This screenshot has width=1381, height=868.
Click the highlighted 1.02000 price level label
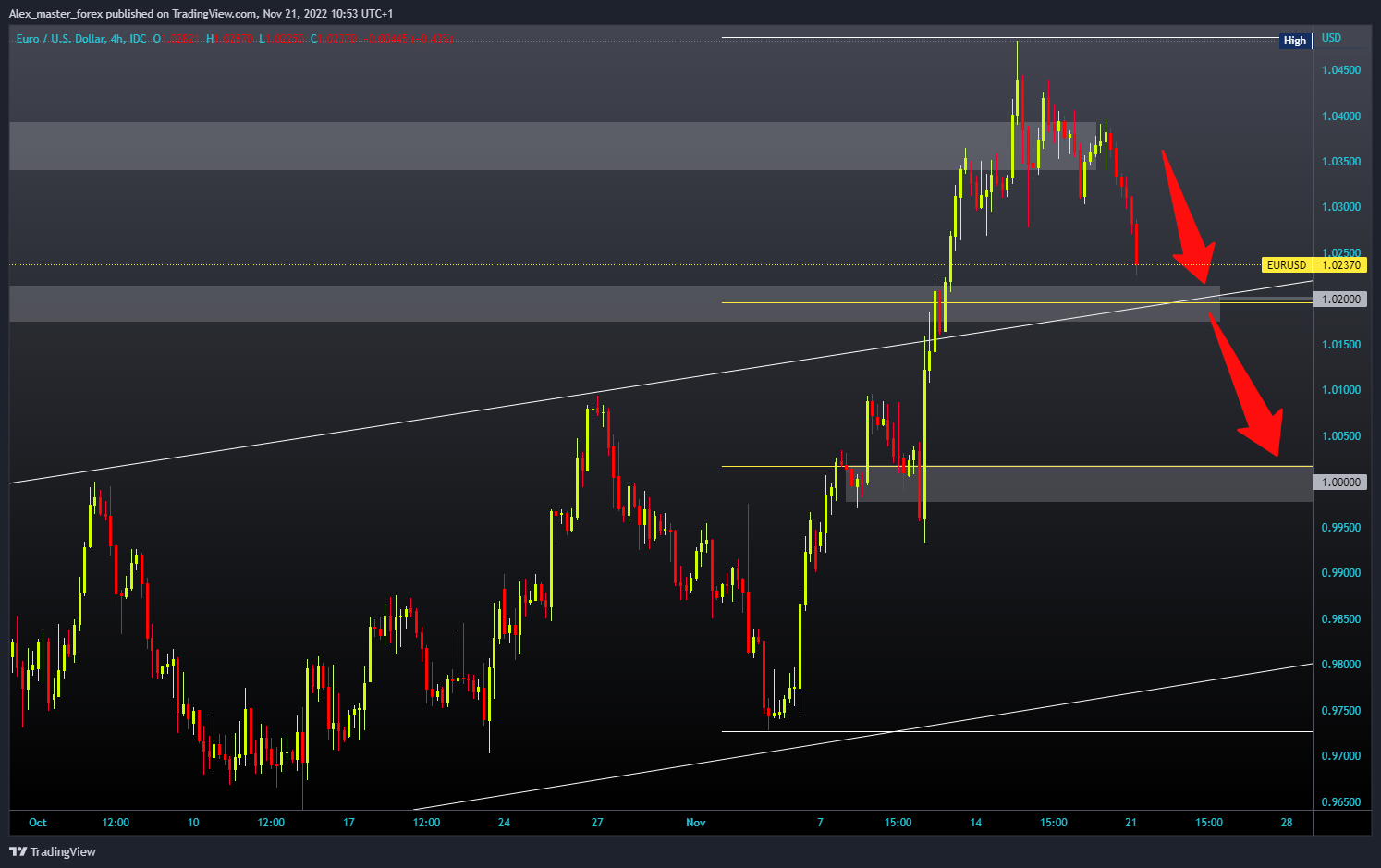click(x=1340, y=300)
